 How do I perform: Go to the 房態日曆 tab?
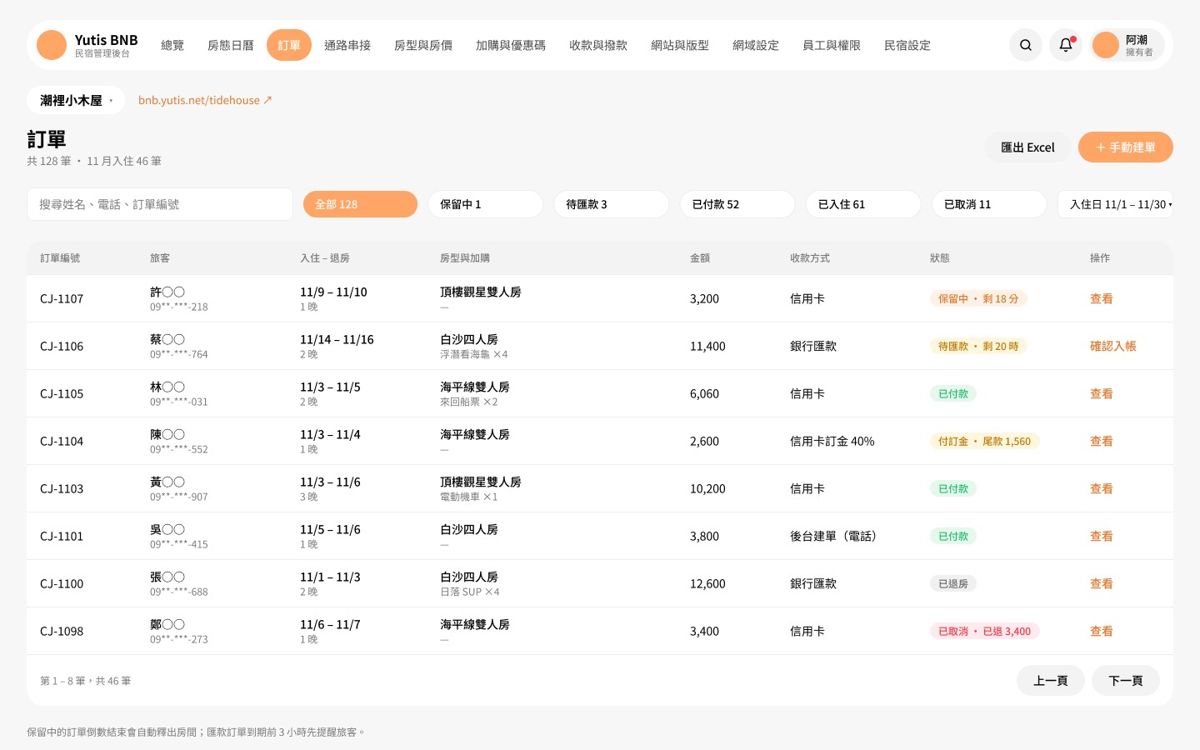pos(230,45)
